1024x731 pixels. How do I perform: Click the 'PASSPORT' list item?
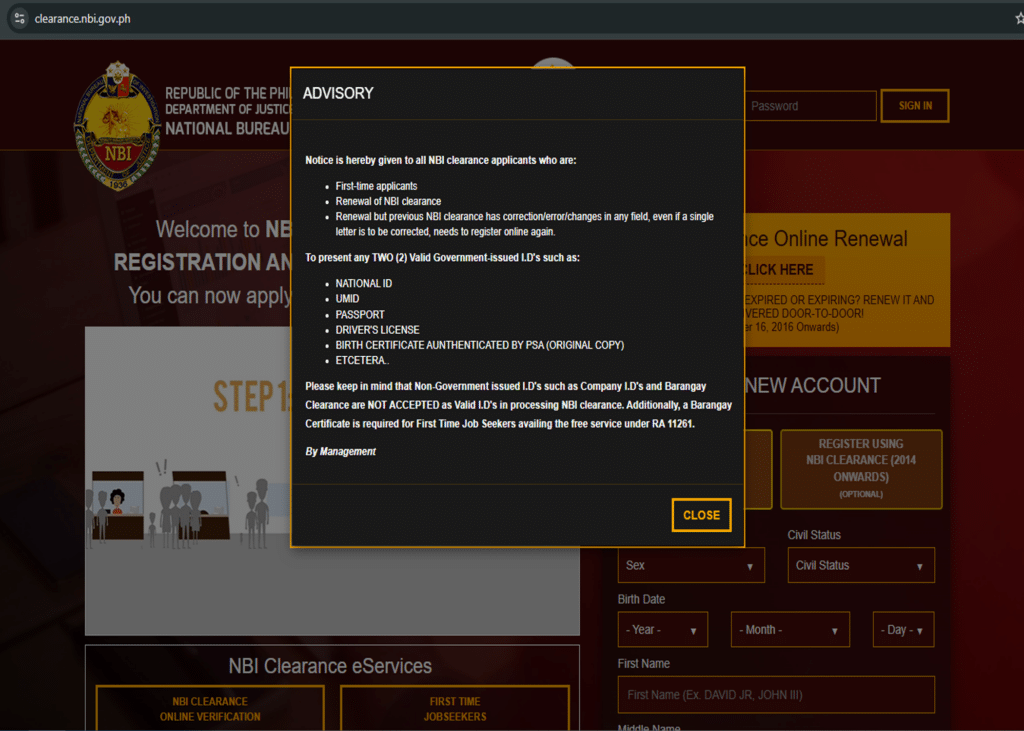click(x=360, y=314)
